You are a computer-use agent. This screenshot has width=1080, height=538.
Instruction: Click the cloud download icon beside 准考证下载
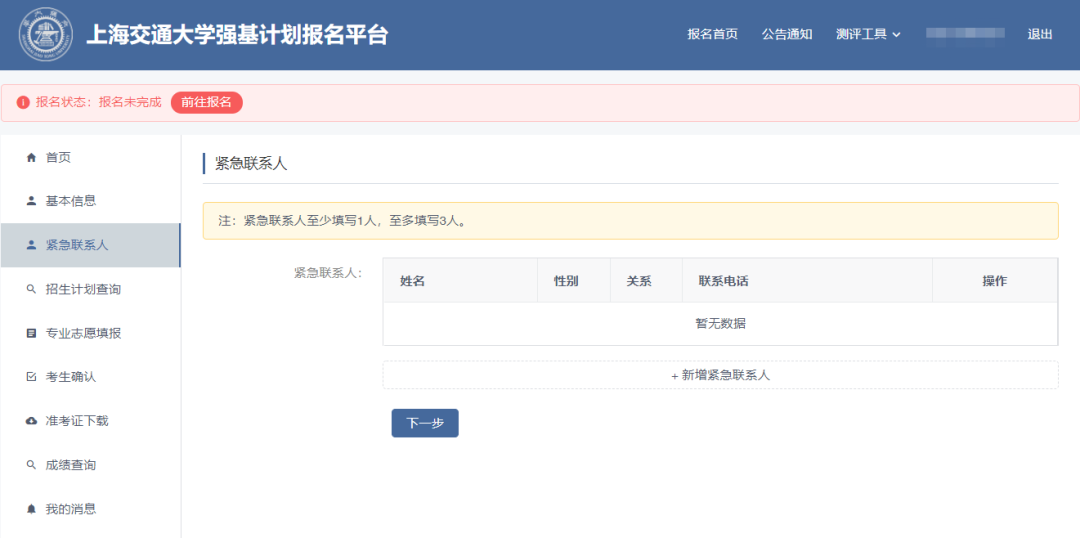pyautogui.click(x=31, y=421)
